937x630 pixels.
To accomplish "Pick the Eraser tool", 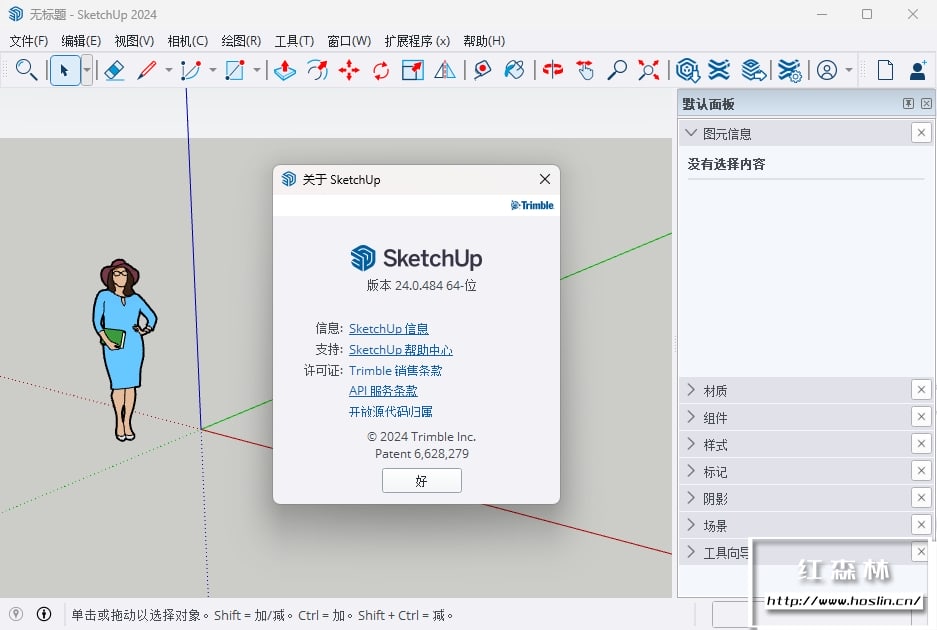I will [x=114, y=70].
